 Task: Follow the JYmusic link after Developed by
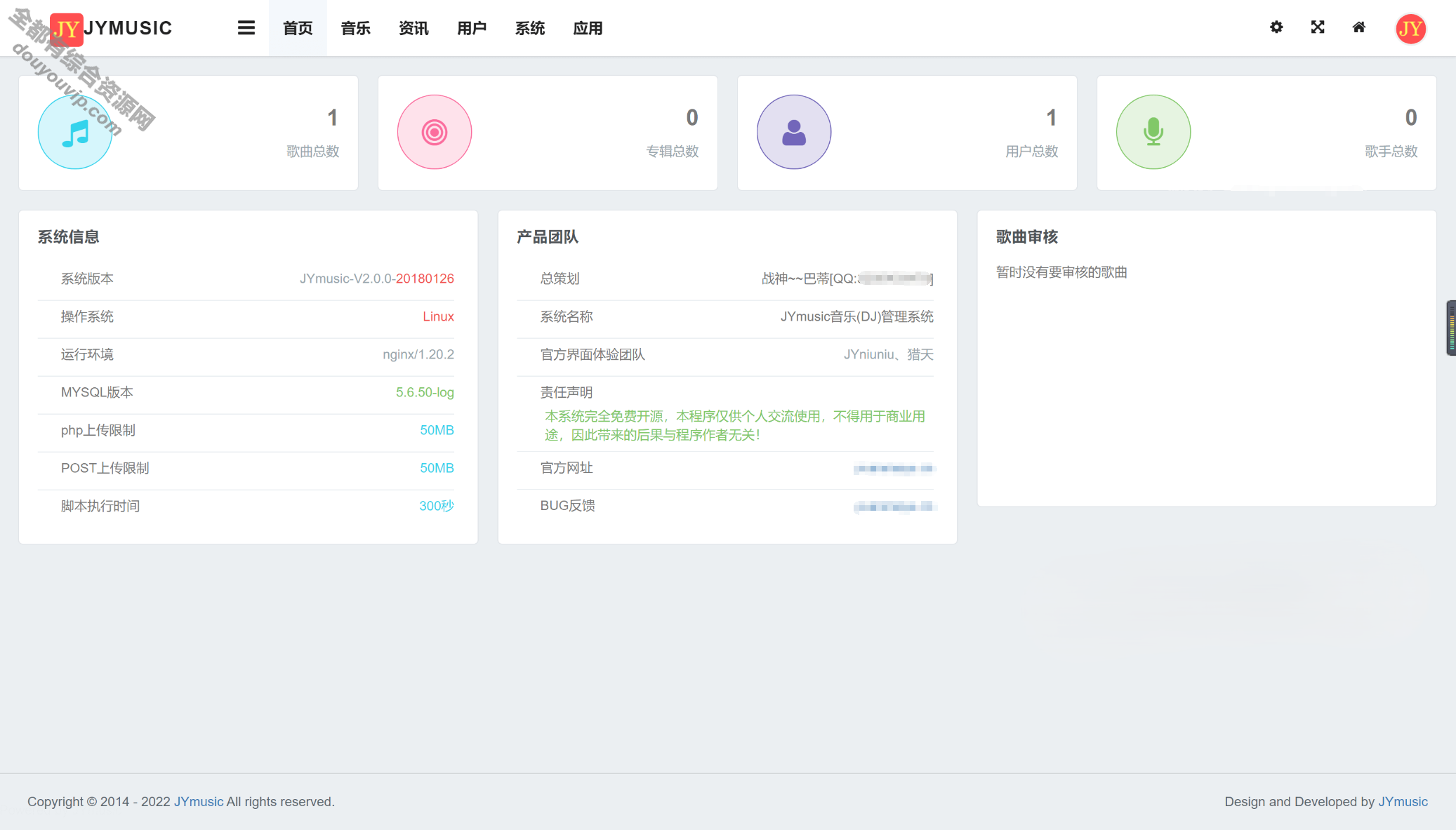pos(1403,801)
